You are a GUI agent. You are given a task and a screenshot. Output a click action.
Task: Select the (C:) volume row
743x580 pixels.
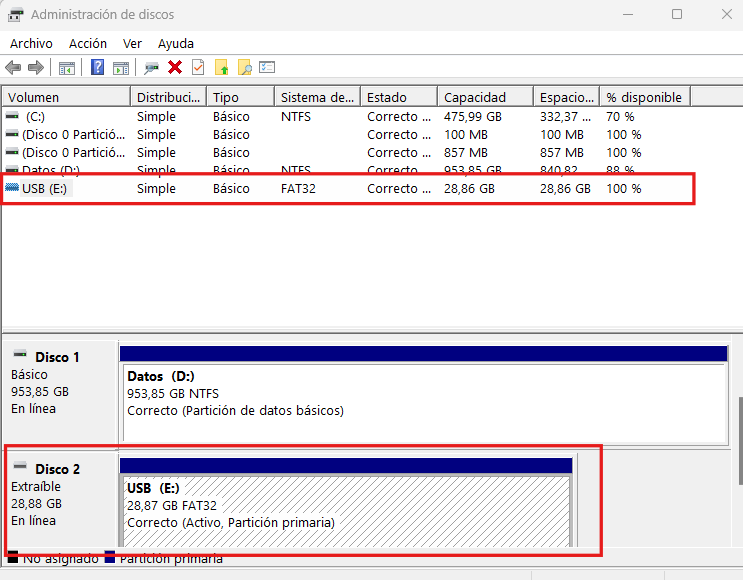348,117
